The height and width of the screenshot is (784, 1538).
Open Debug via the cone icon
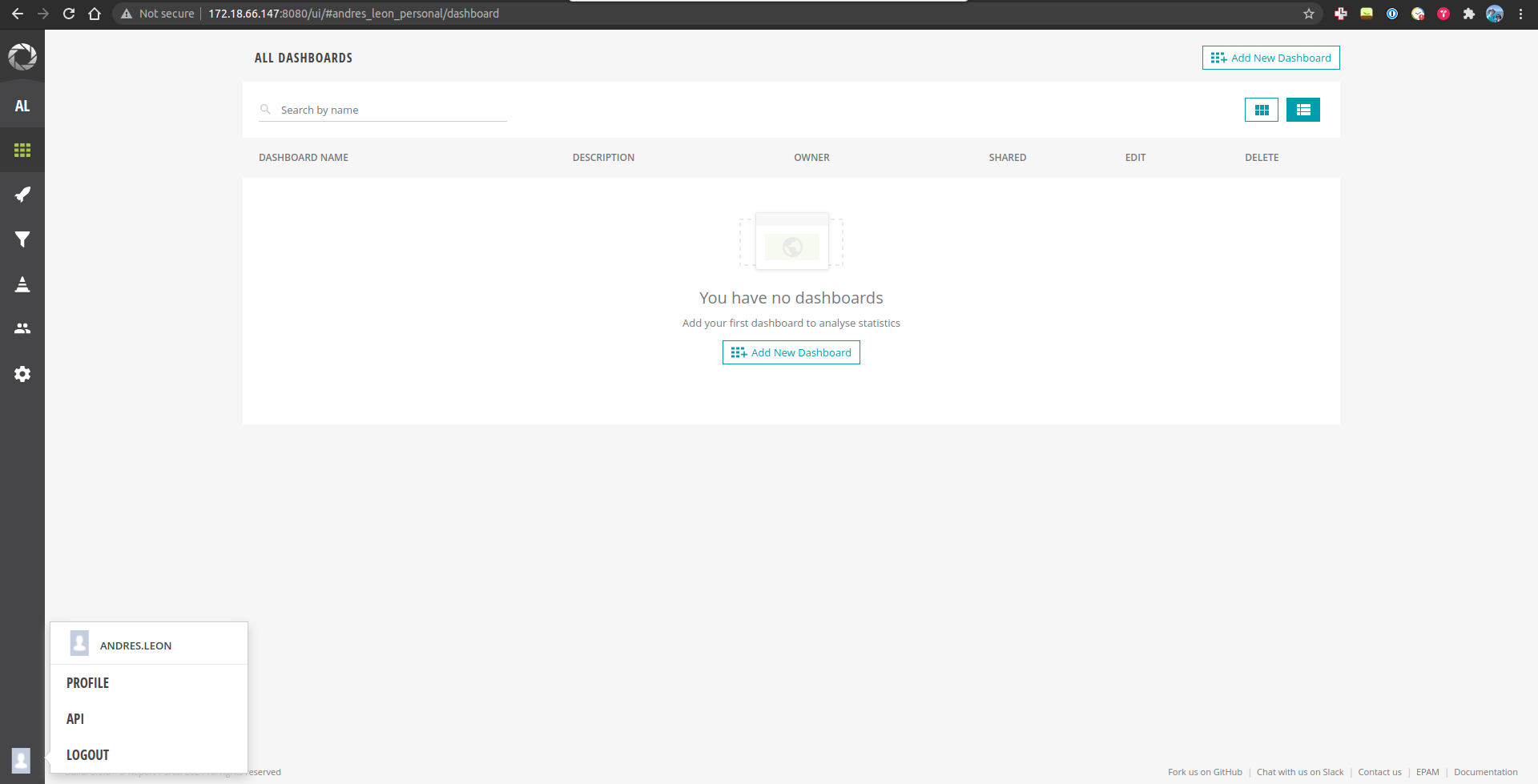click(x=22, y=284)
